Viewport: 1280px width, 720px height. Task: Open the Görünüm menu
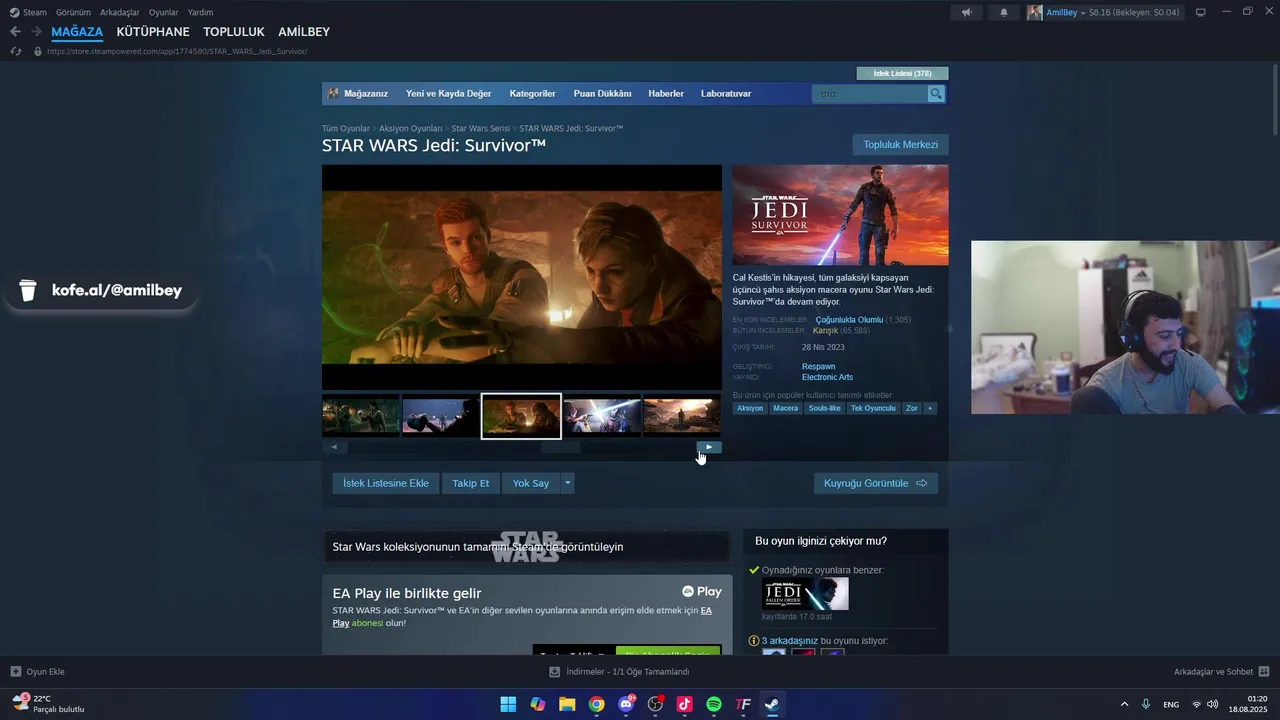coord(73,12)
